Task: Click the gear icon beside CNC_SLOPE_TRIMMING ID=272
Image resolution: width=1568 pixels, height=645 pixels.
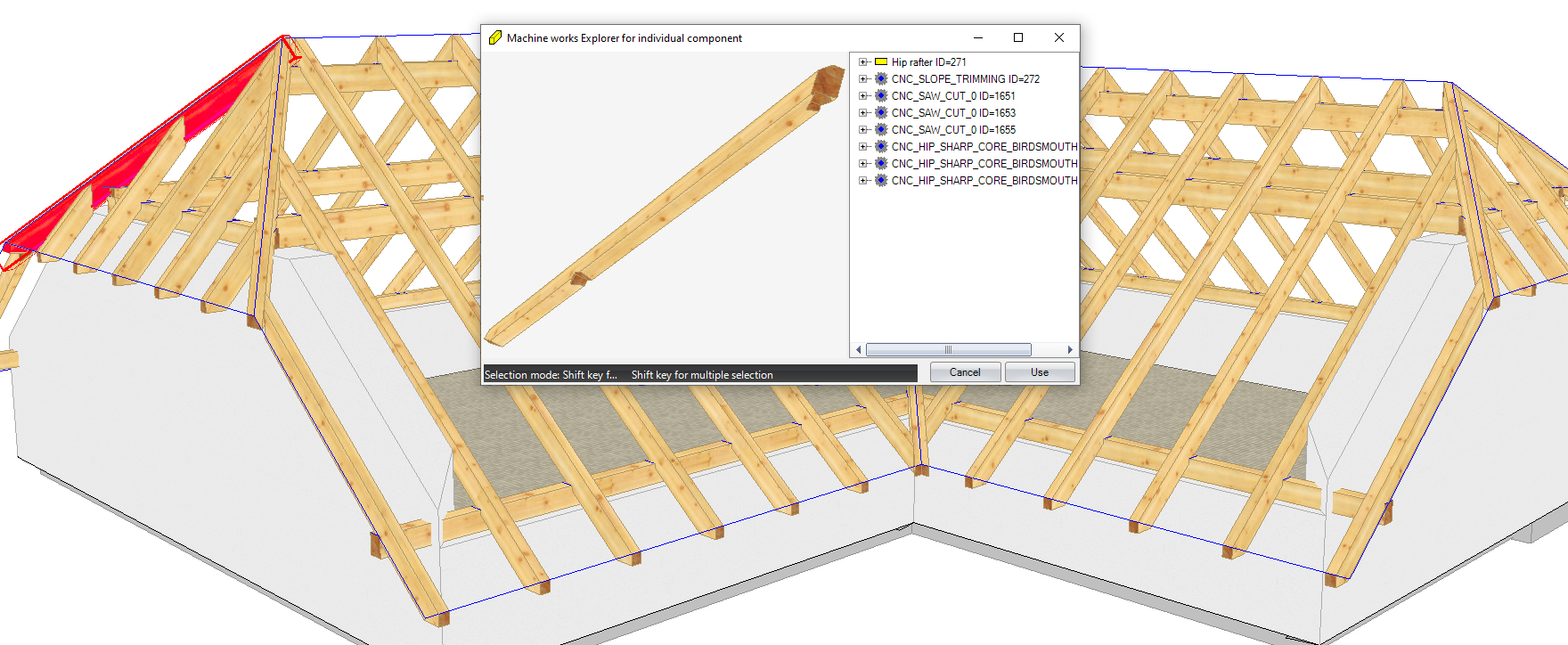Action: [881, 79]
